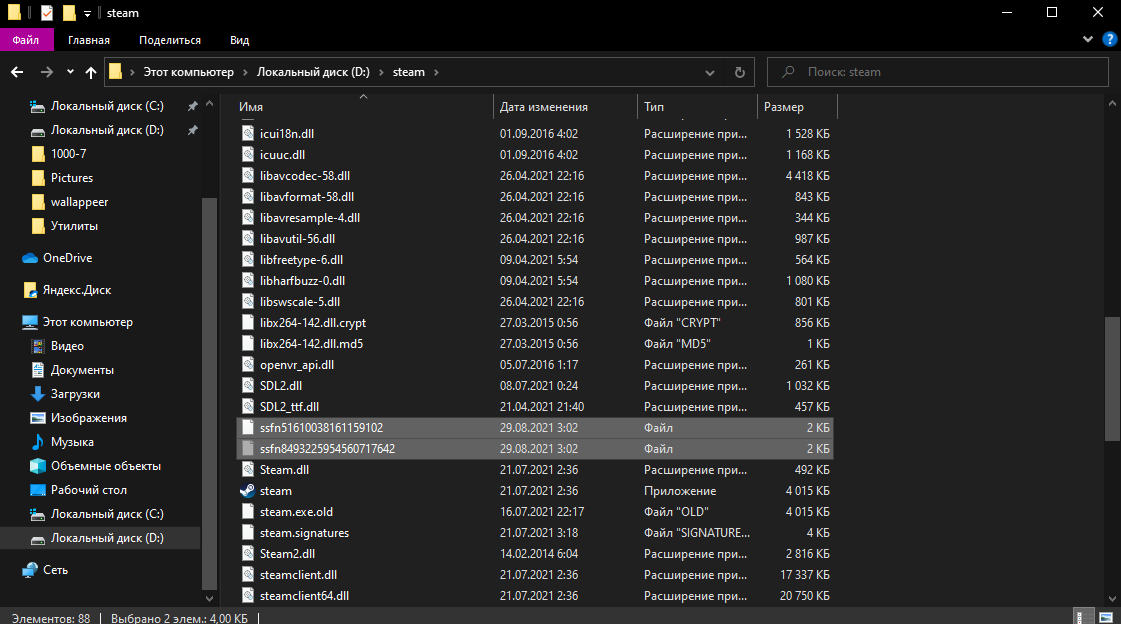
Task: Click the Документы folder icon
Action: point(38,370)
